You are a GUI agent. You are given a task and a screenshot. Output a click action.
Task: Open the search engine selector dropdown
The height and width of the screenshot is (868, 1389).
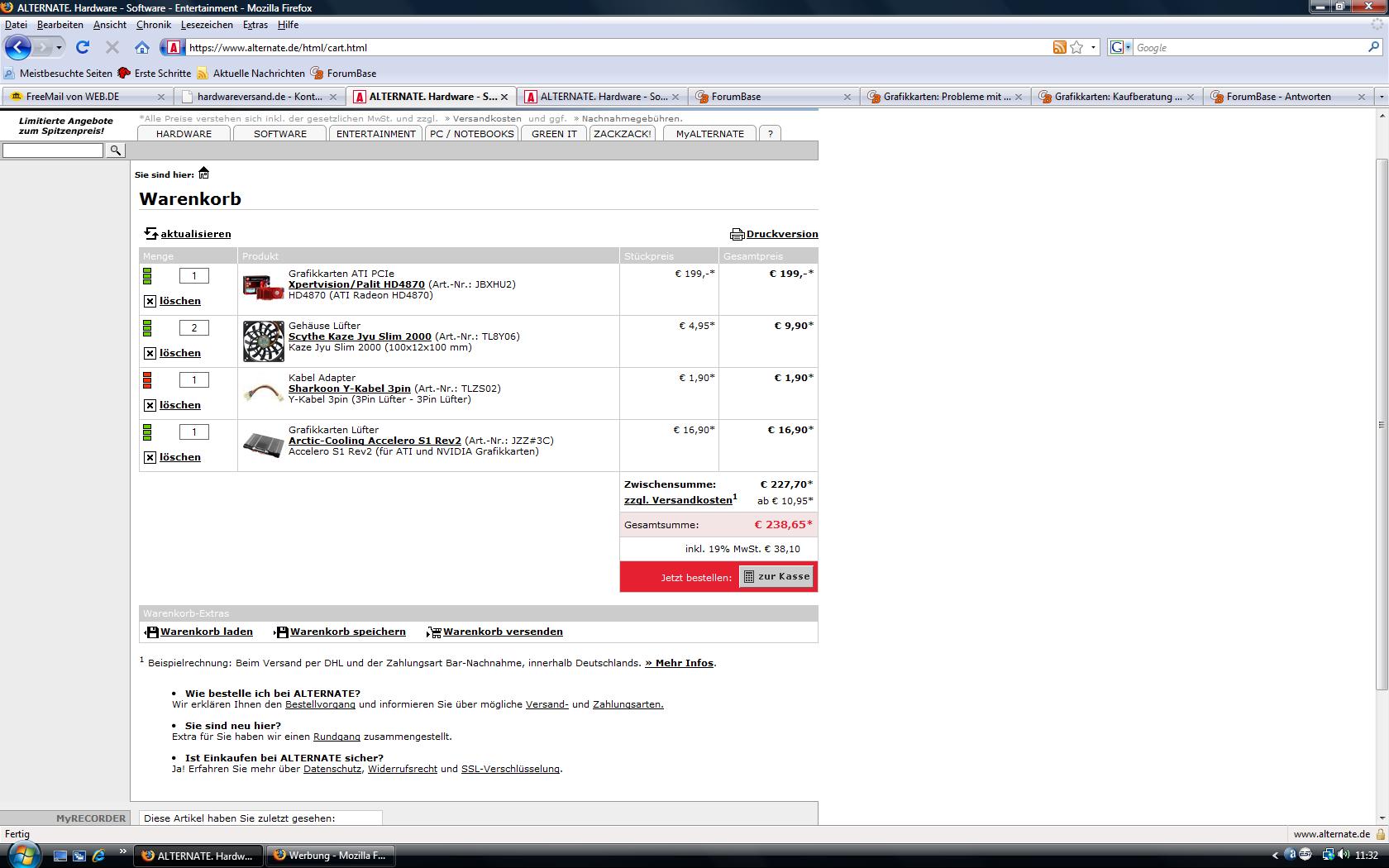(1129, 47)
